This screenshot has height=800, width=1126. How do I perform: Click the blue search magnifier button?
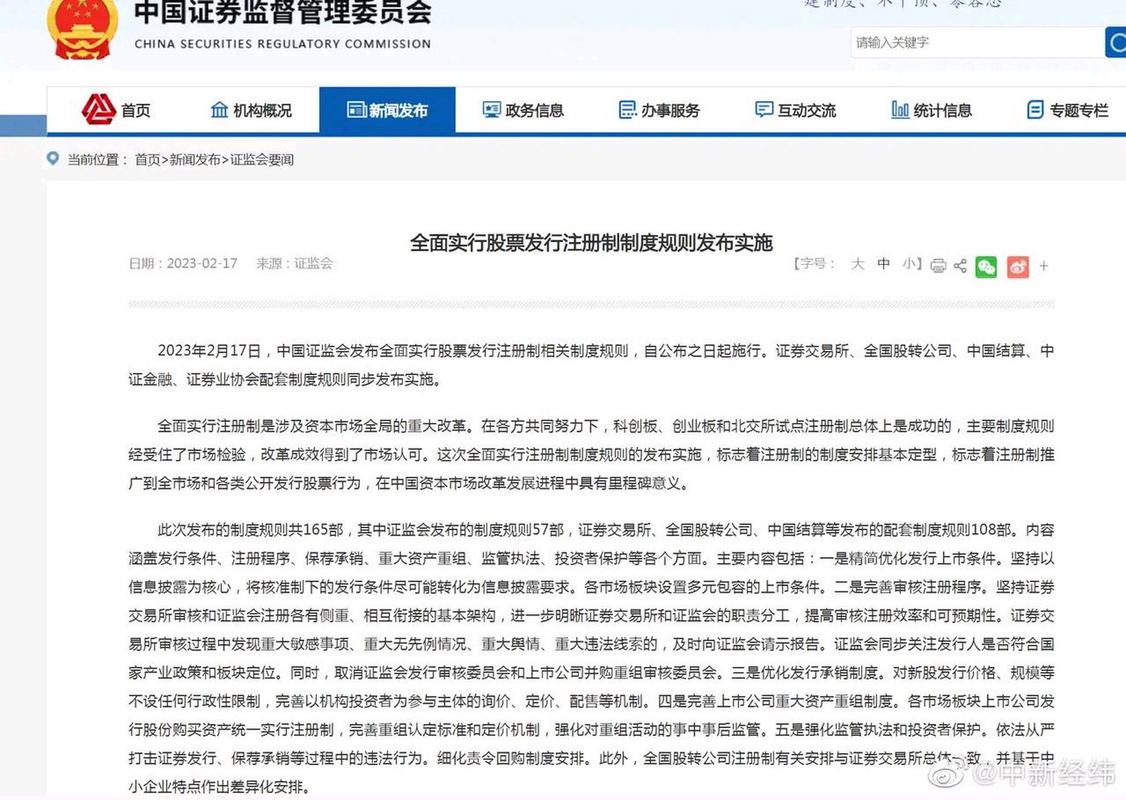point(1117,43)
